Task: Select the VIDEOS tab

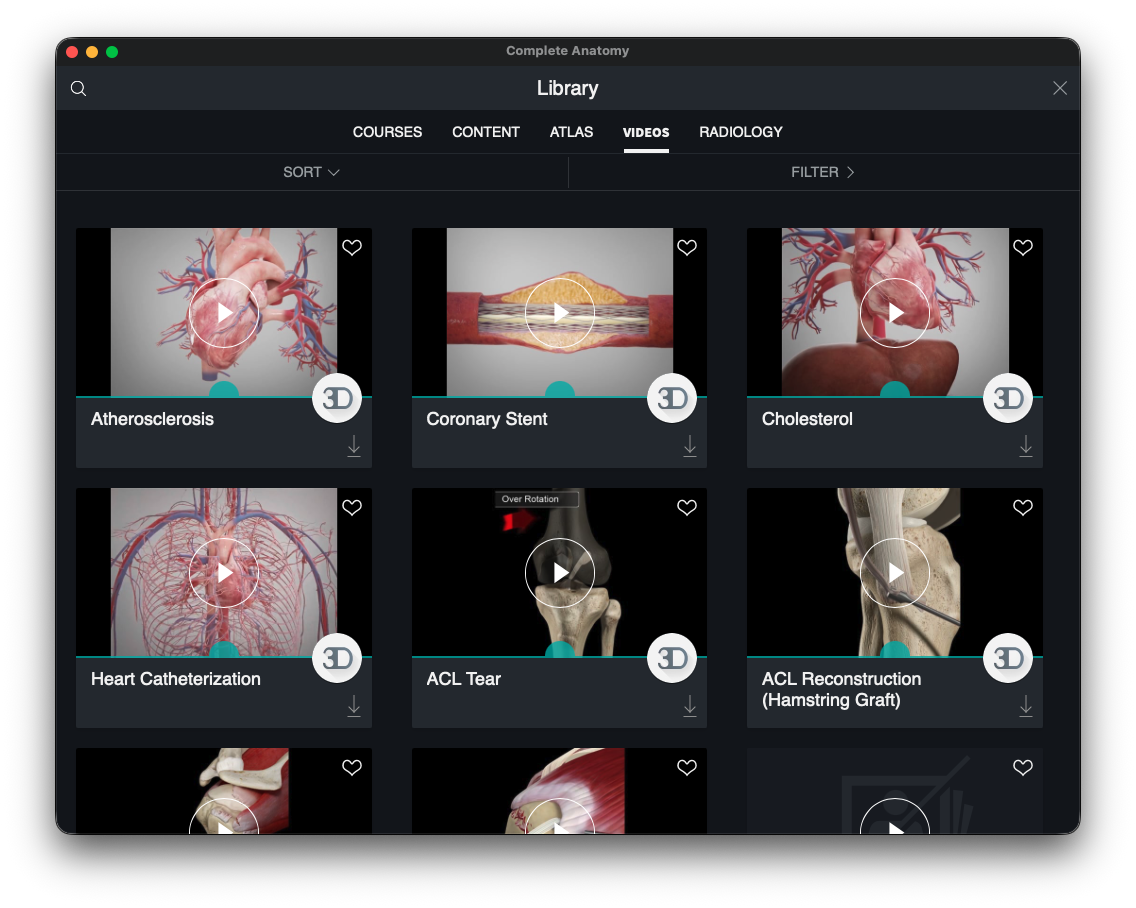Action: 646,133
